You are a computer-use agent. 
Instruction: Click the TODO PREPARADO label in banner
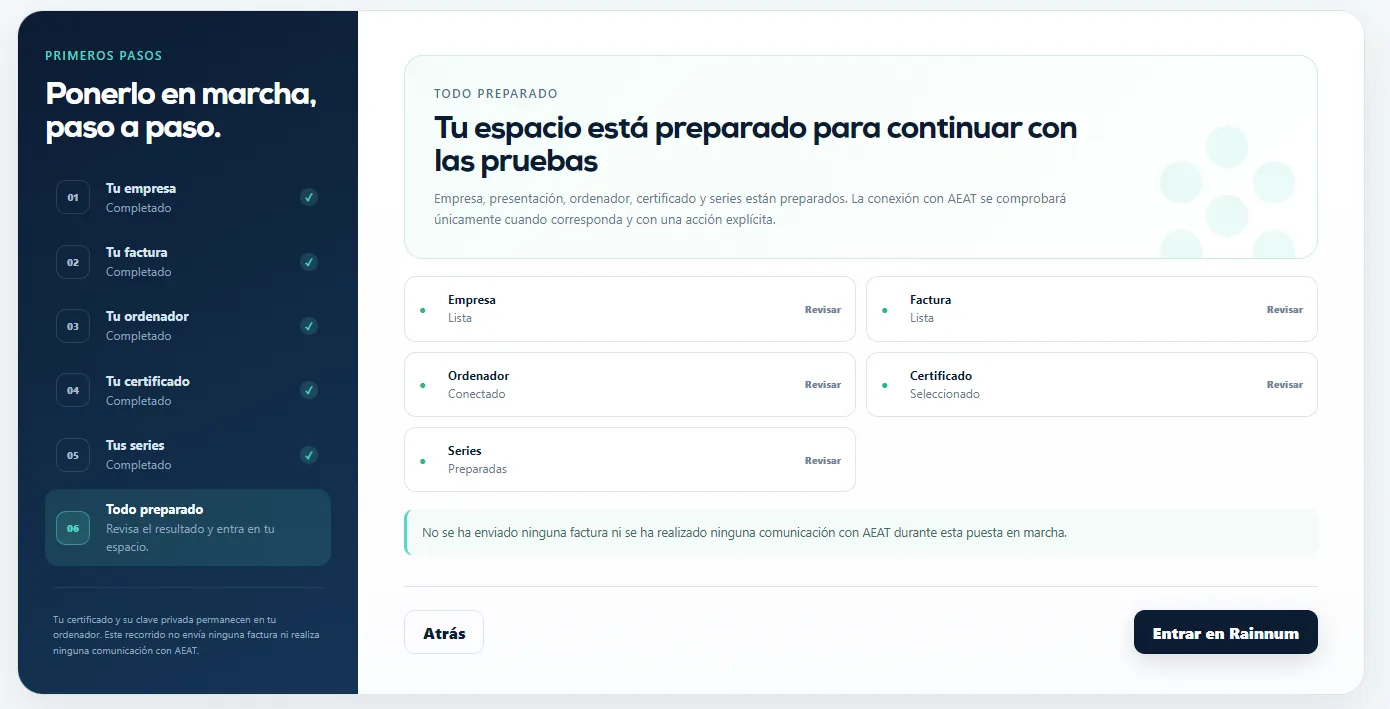(x=495, y=94)
